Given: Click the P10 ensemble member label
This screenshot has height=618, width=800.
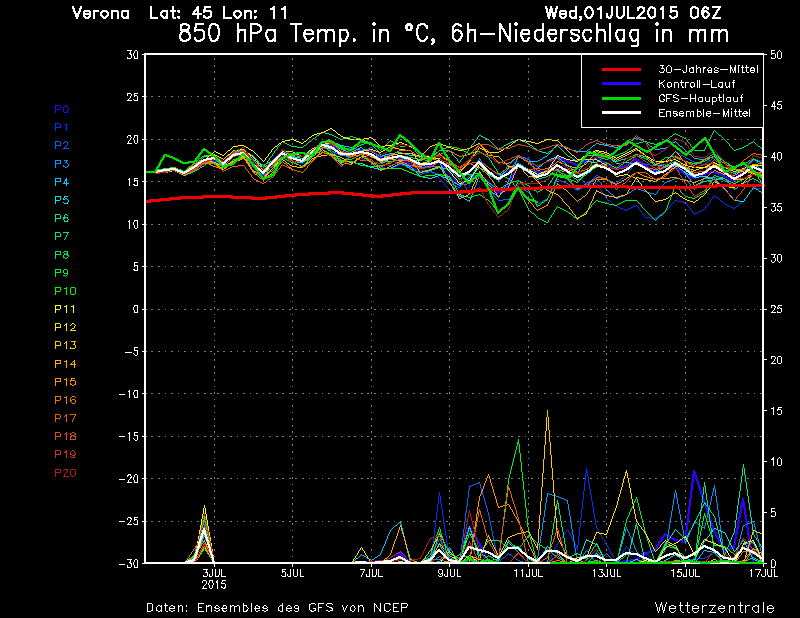Looking at the screenshot, I should point(64,291).
